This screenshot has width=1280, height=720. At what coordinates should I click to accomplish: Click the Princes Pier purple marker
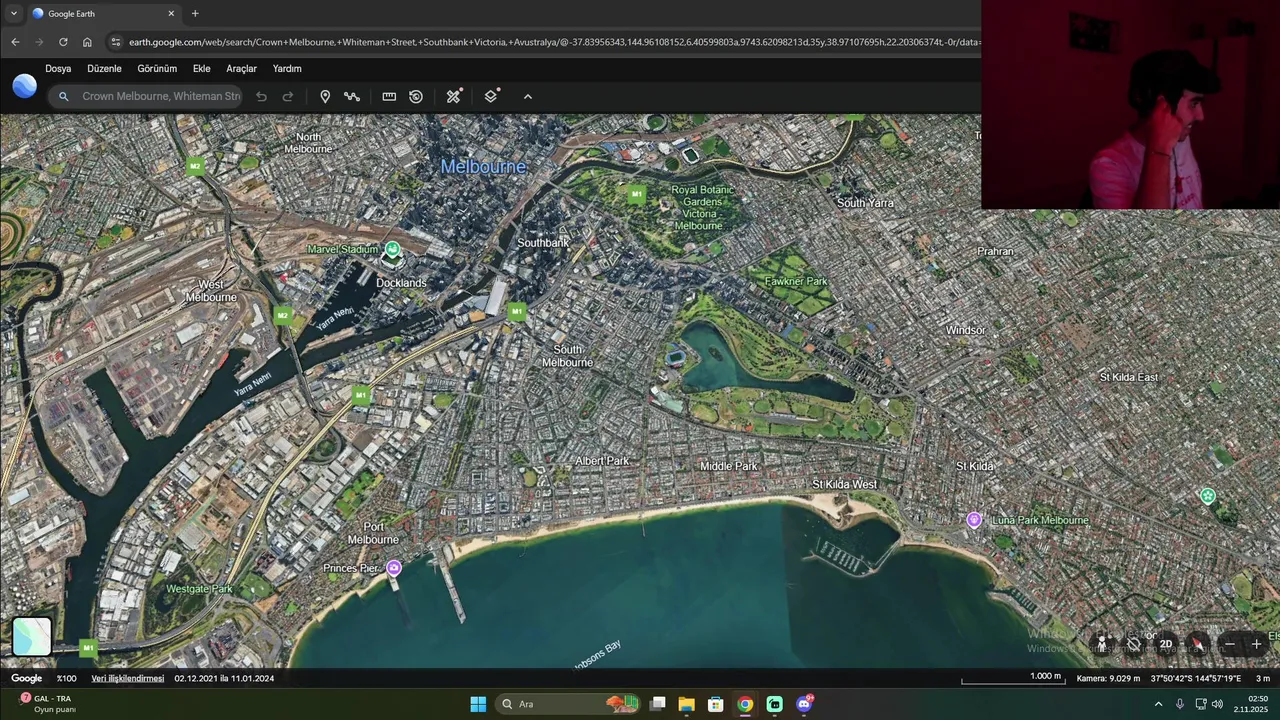click(x=394, y=568)
